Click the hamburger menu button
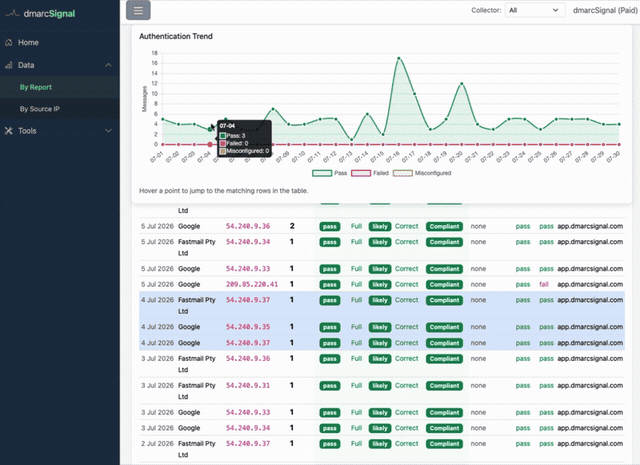 [138, 10]
